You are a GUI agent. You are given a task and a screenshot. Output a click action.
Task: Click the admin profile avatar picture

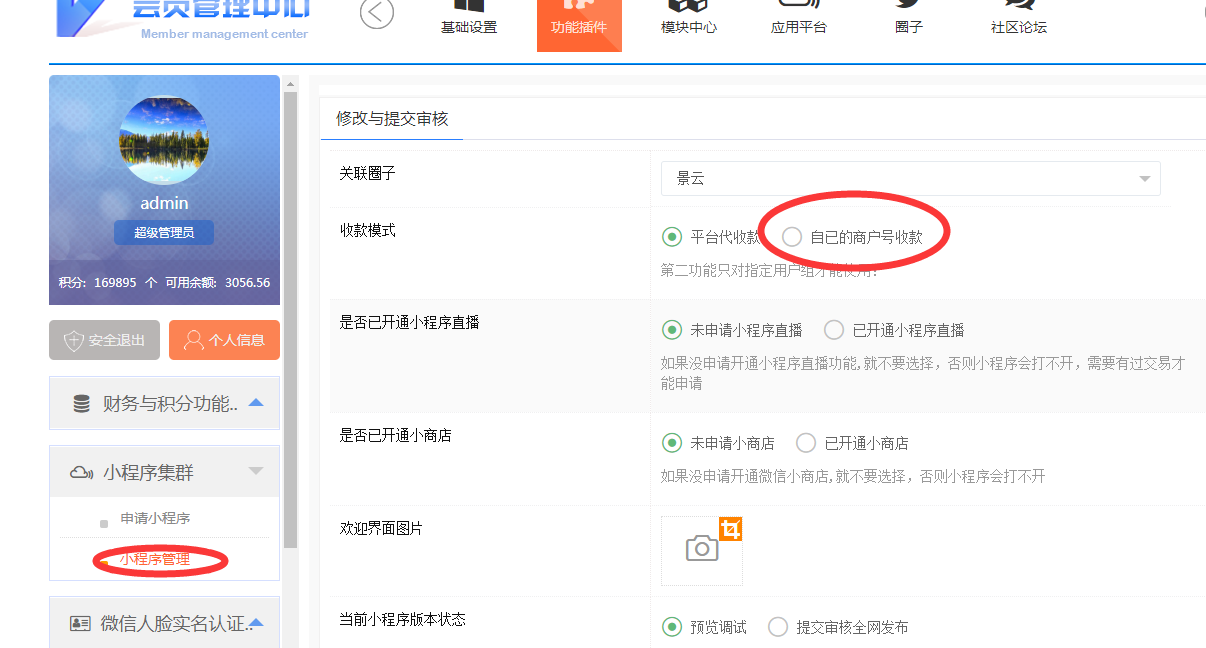(x=164, y=140)
